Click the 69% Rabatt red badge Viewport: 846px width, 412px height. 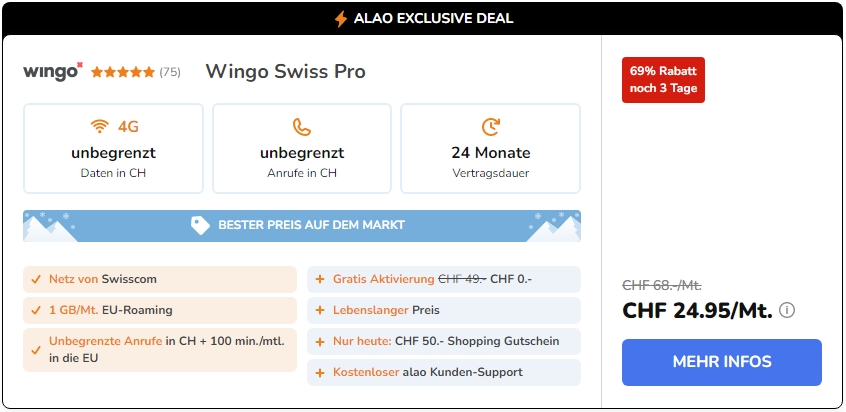663,80
